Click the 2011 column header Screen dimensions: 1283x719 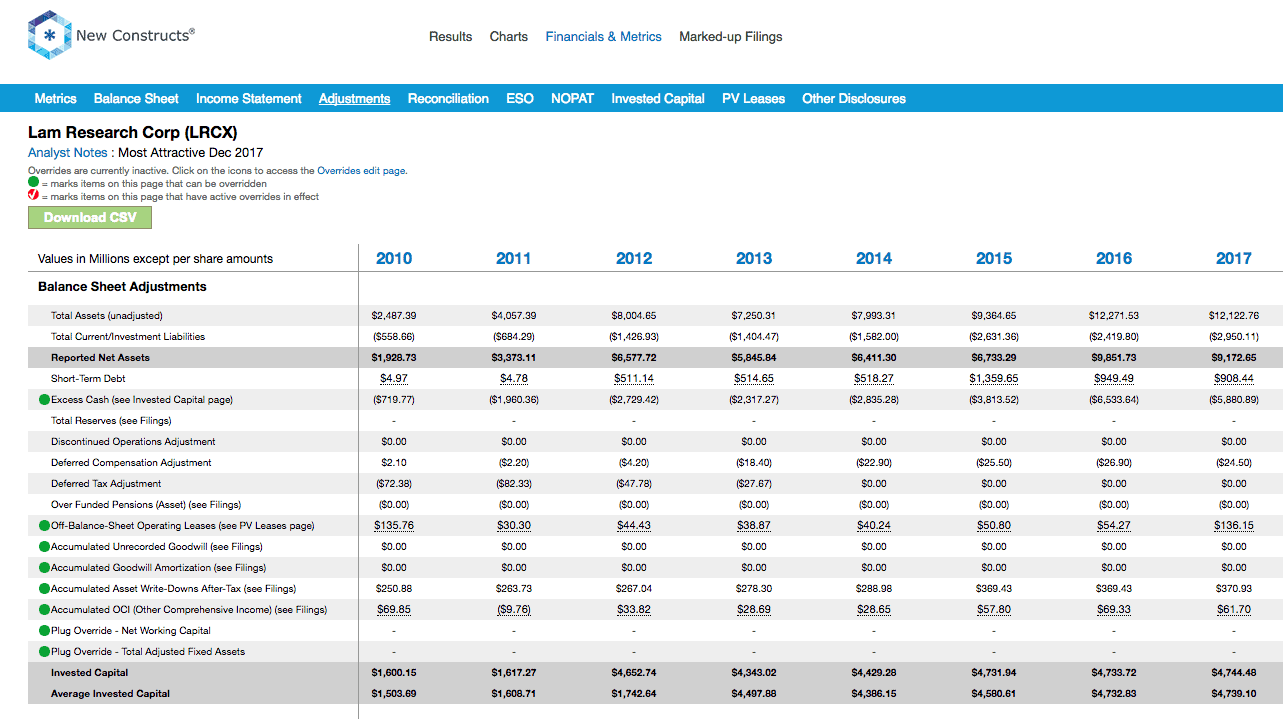pos(514,258)
